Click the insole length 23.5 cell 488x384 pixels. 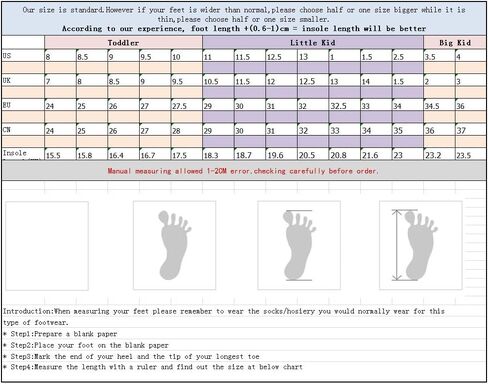(471, 154)
